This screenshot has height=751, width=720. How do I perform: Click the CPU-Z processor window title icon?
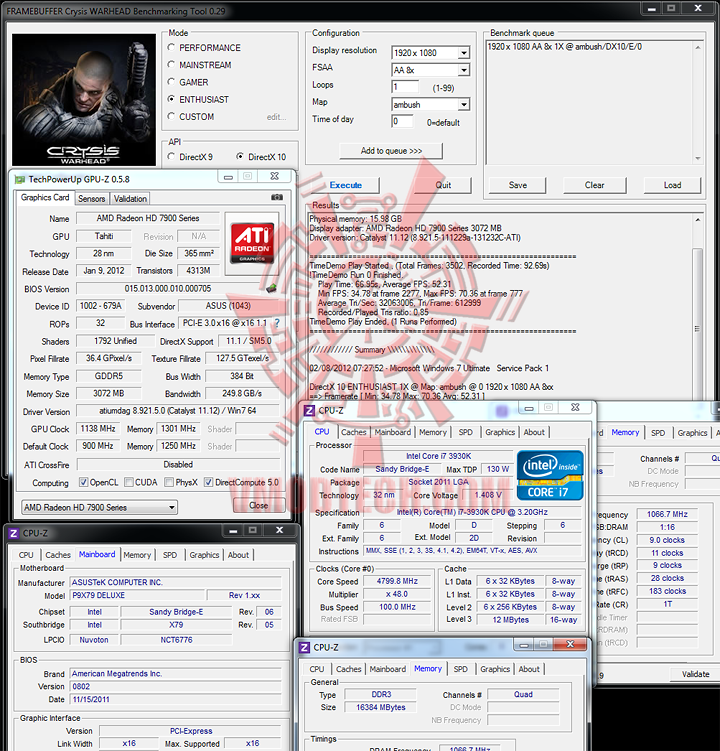(309, 411)
